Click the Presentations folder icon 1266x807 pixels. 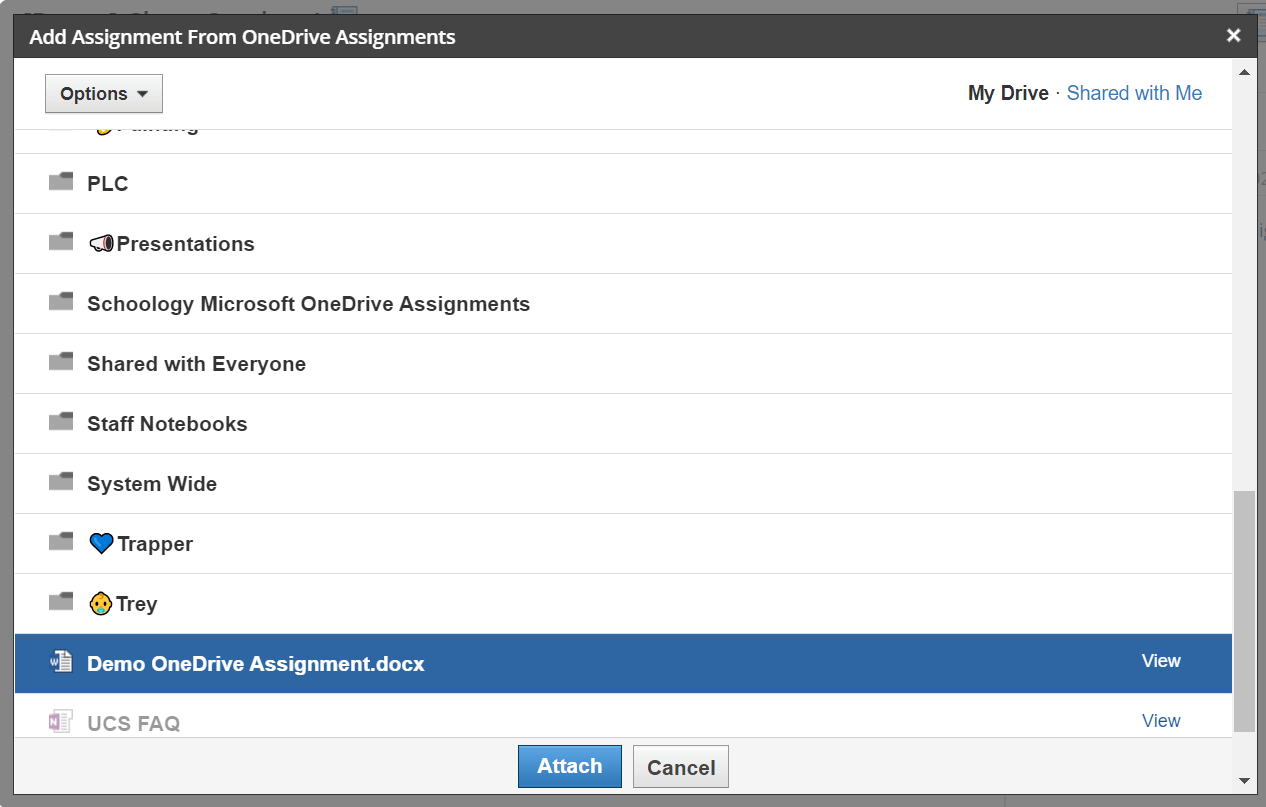[x=61, y=242]
